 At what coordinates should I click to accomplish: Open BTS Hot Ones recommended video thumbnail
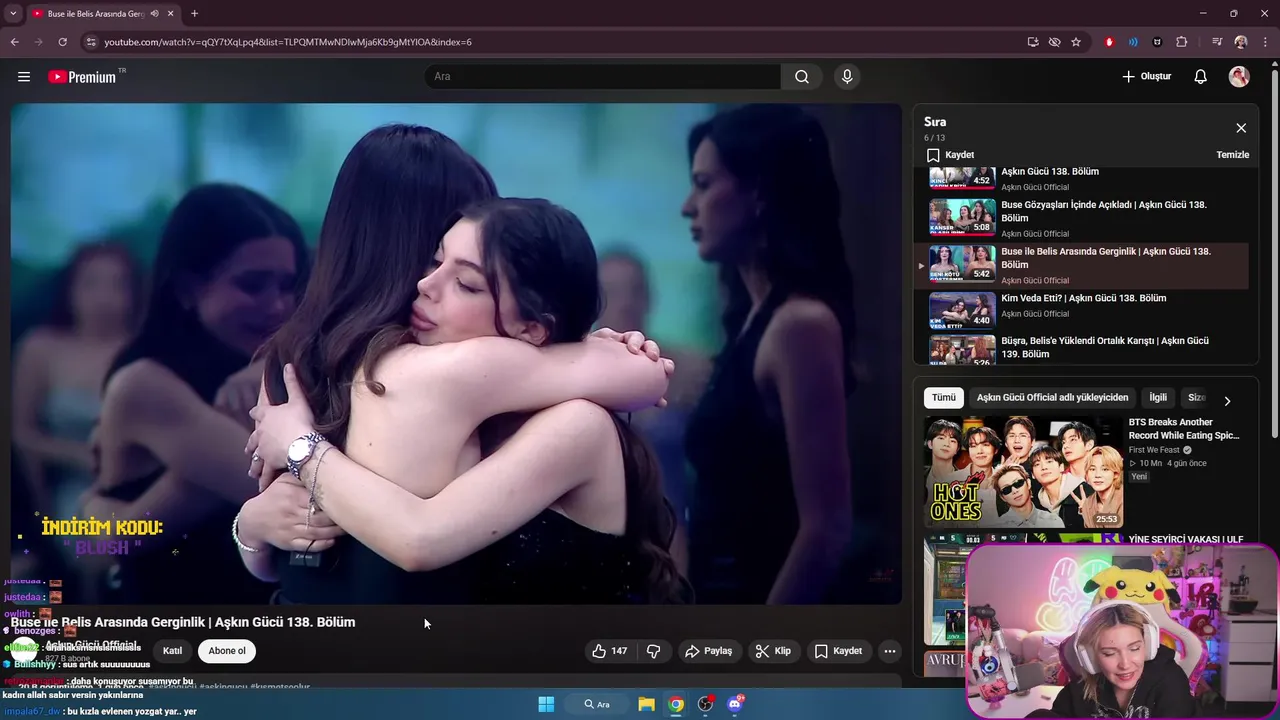1023,472
